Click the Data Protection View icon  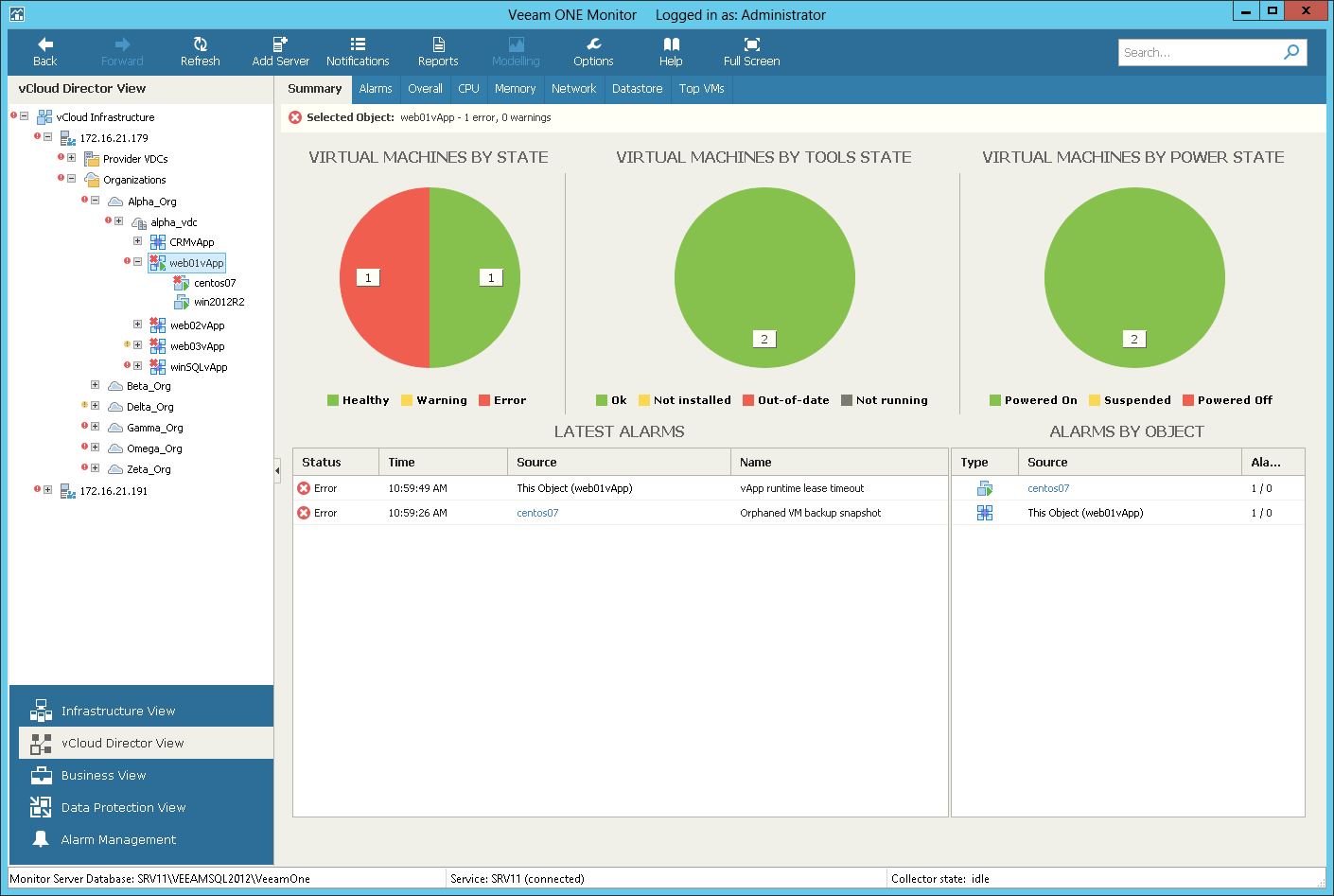tap(41, 807)
